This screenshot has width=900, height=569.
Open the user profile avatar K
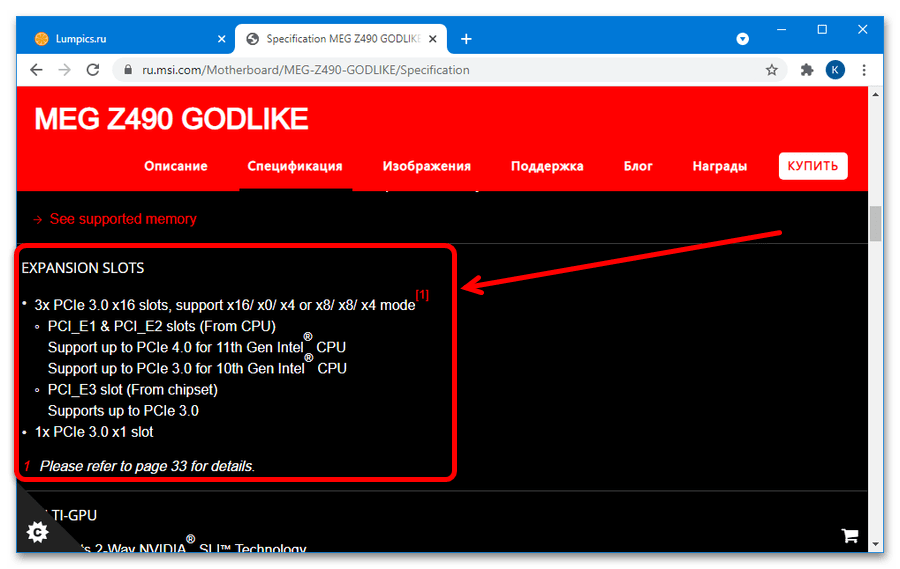pyautogui.click(x=835, y=70)
